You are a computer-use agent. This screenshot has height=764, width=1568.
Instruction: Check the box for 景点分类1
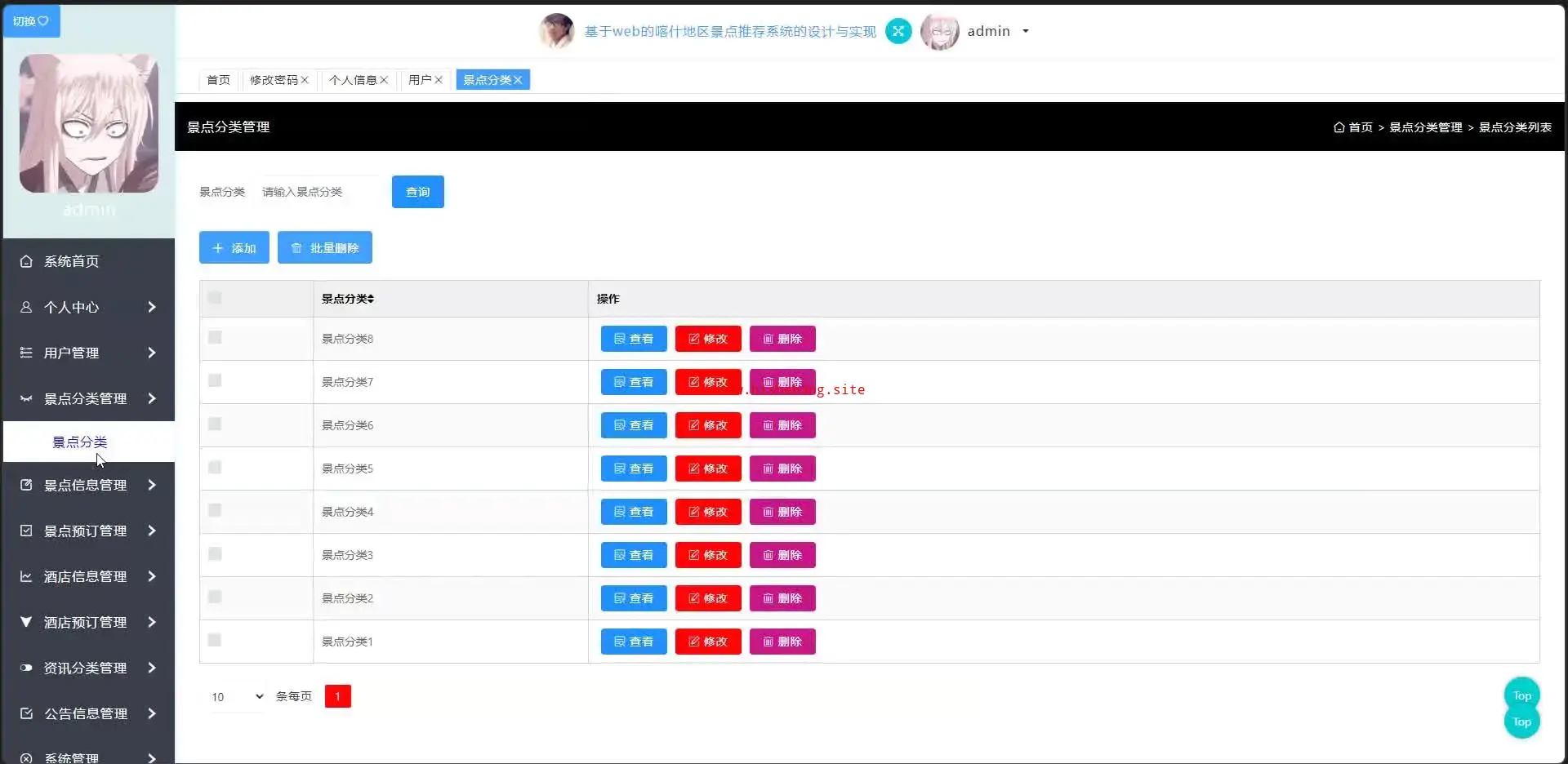tap(215, 640)
